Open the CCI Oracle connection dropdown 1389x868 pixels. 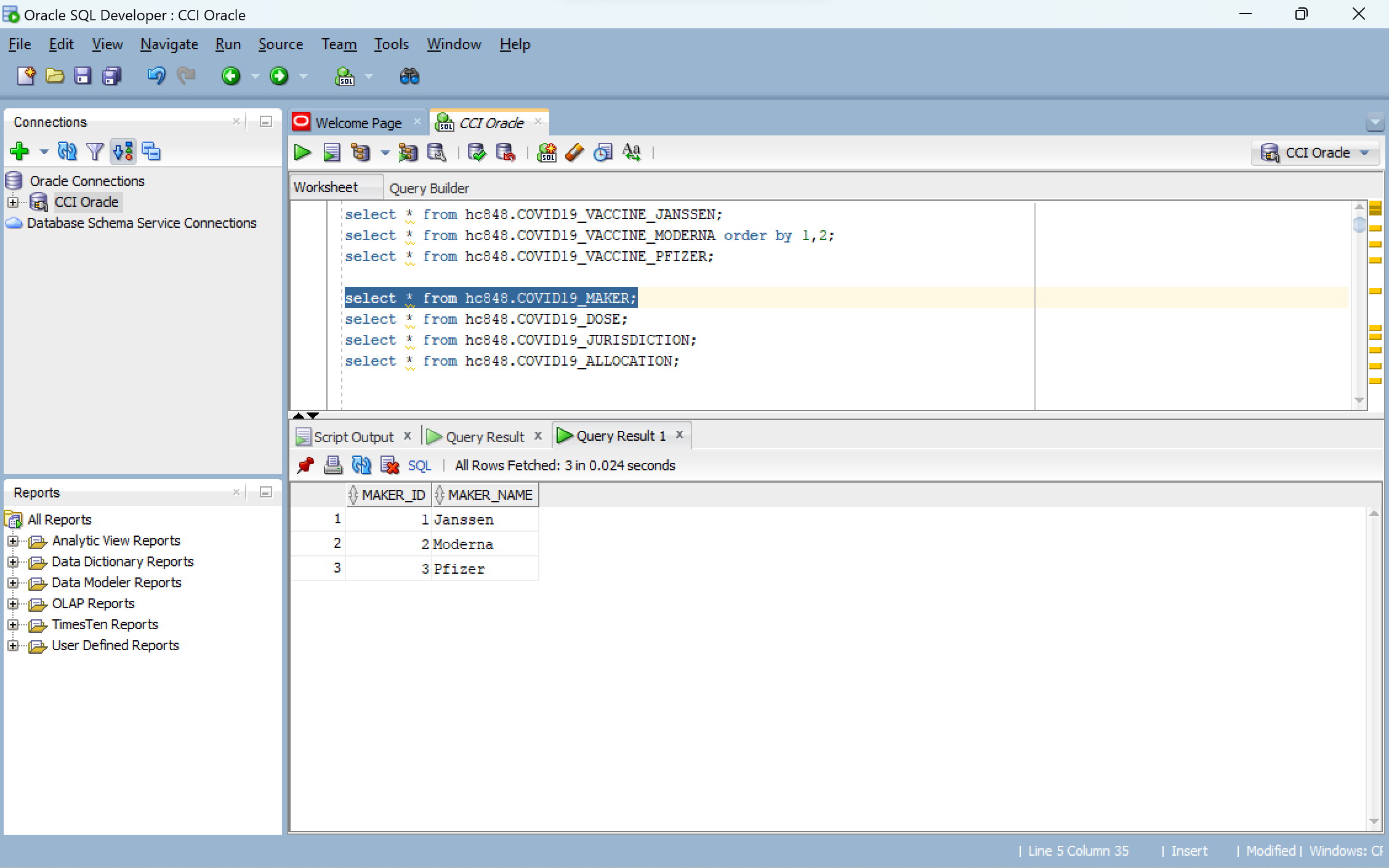pyautogui.click(x=1364, y=153)
